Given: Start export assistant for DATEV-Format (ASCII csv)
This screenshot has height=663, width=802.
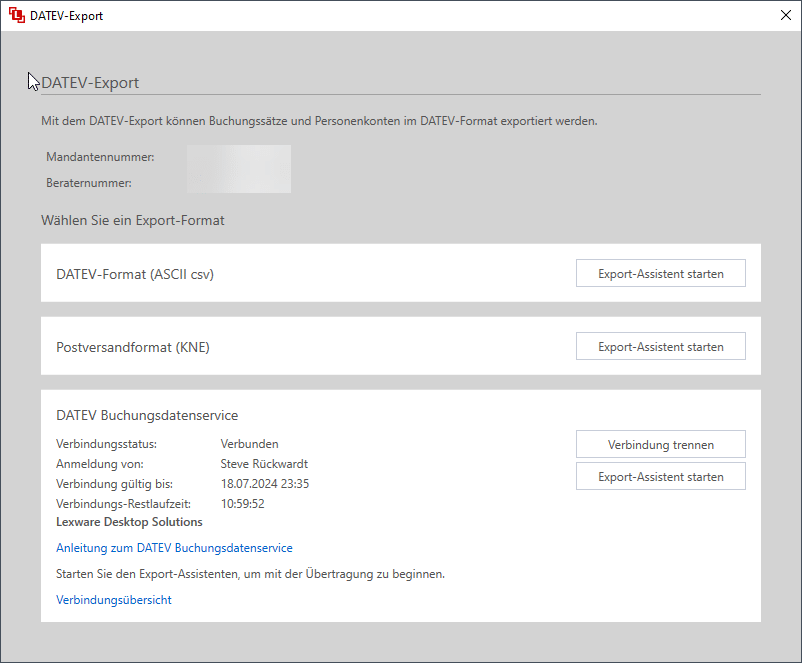Looking at the screenshot, I should 660,273.
